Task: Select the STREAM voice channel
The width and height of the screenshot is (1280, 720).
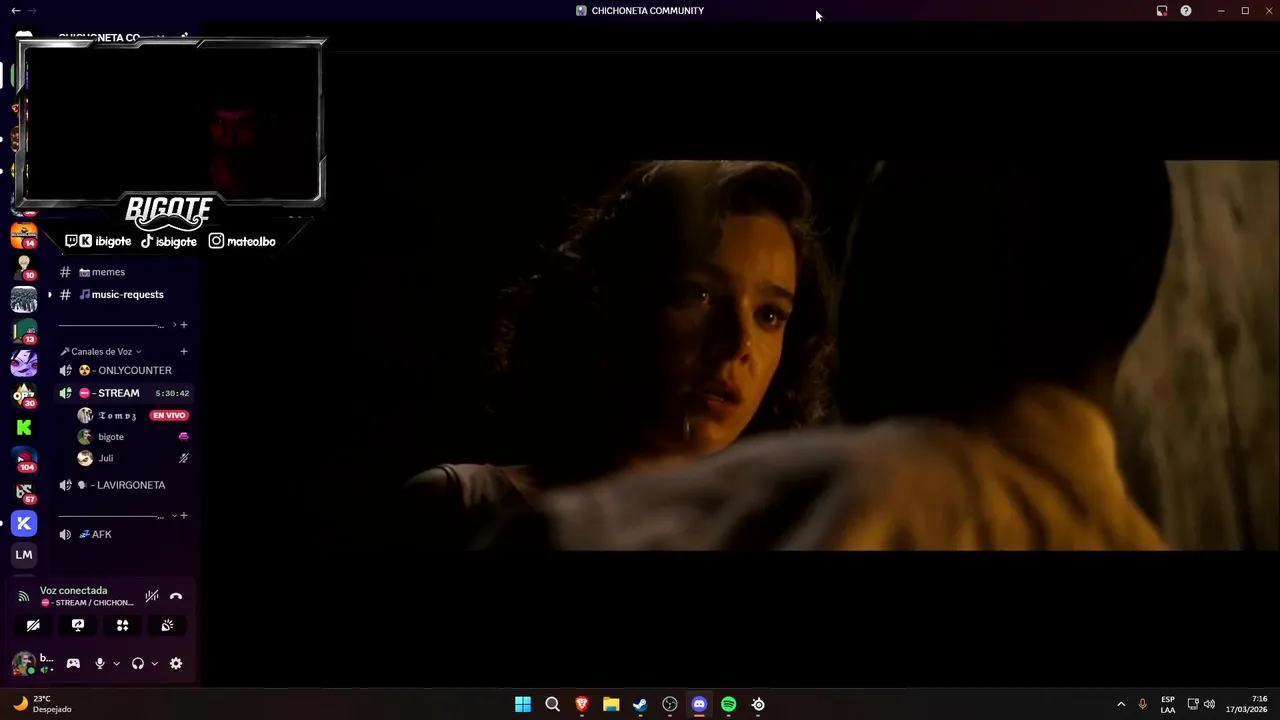Action: [x=124, y=393]
